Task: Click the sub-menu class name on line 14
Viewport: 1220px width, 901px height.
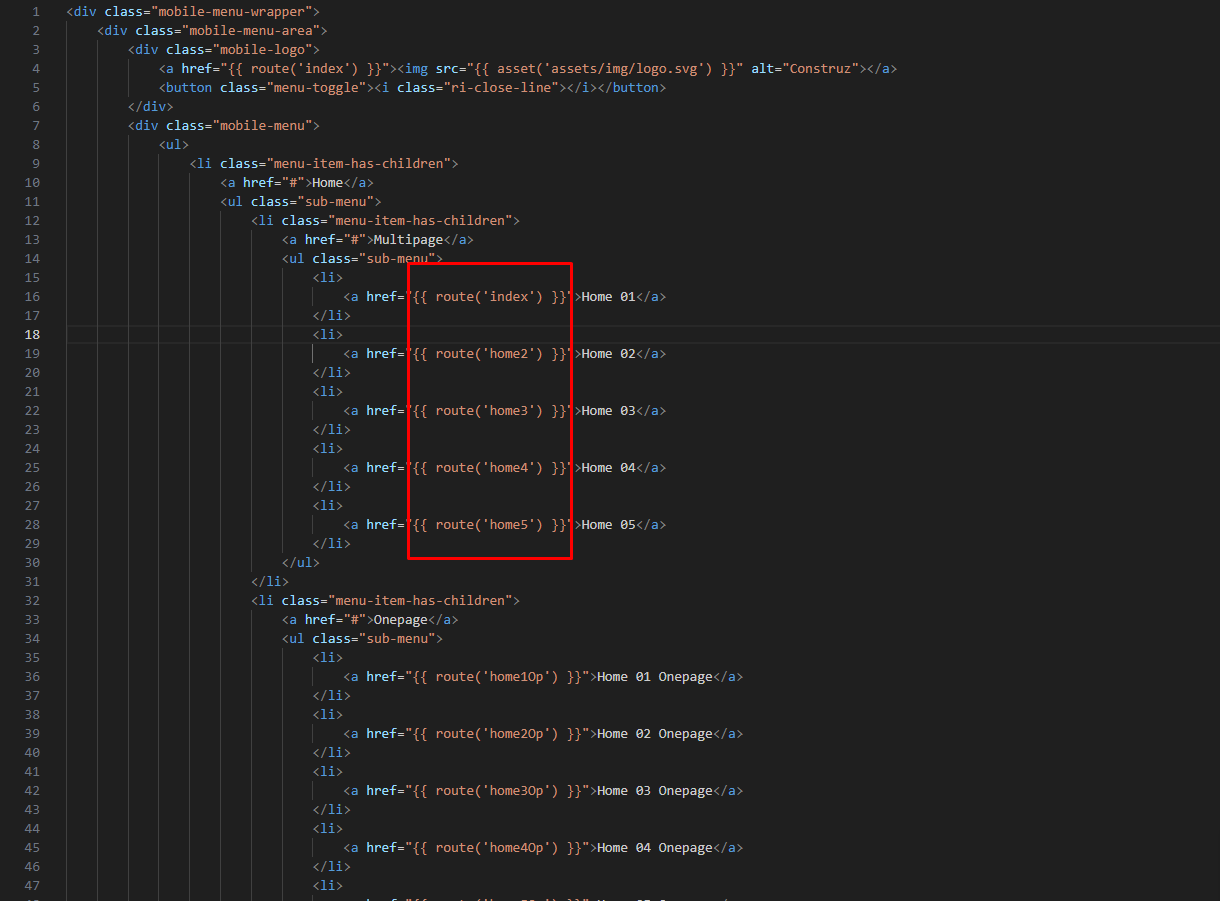Action: coord(397,258)
